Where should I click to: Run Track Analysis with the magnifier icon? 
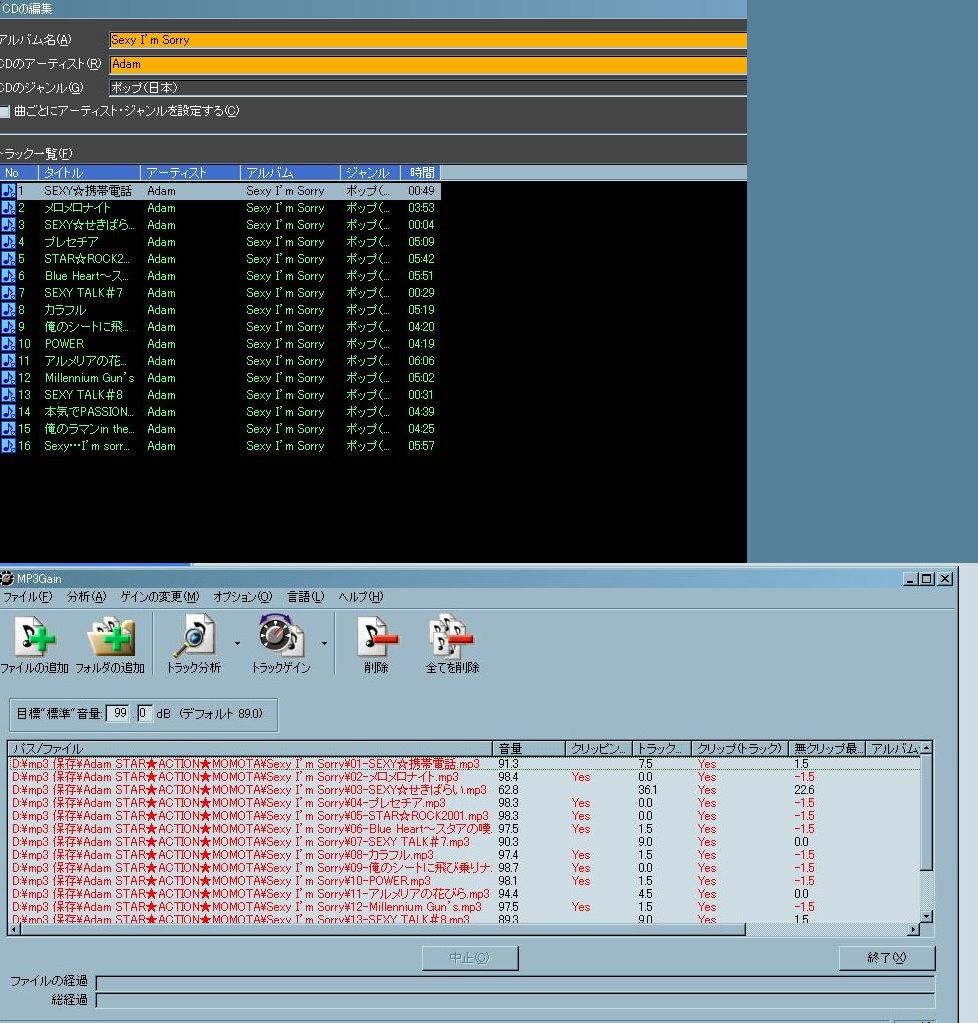tap(194, 636)
